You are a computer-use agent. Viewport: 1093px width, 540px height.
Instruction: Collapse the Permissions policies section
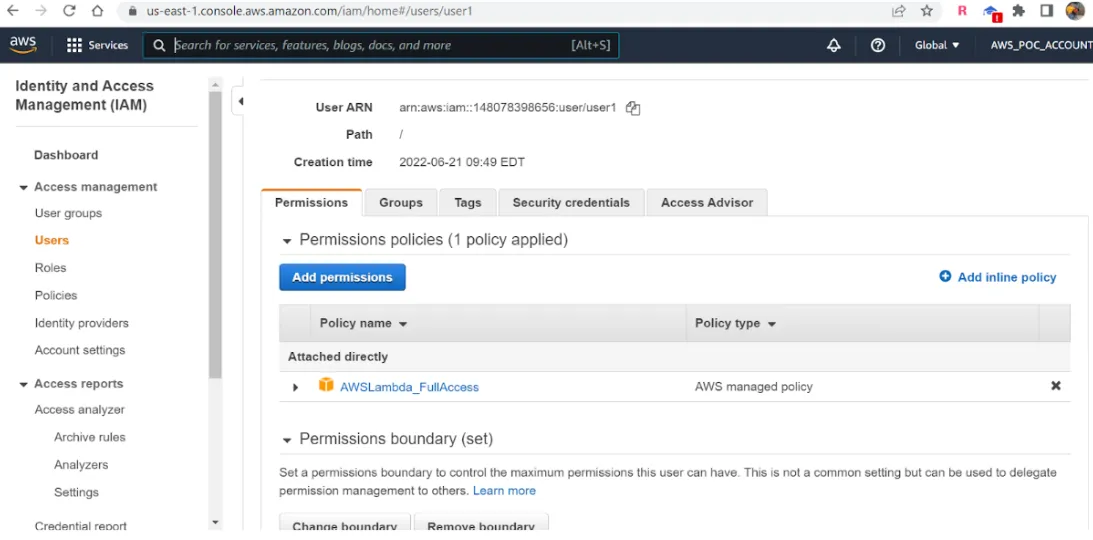pos(286,241)
